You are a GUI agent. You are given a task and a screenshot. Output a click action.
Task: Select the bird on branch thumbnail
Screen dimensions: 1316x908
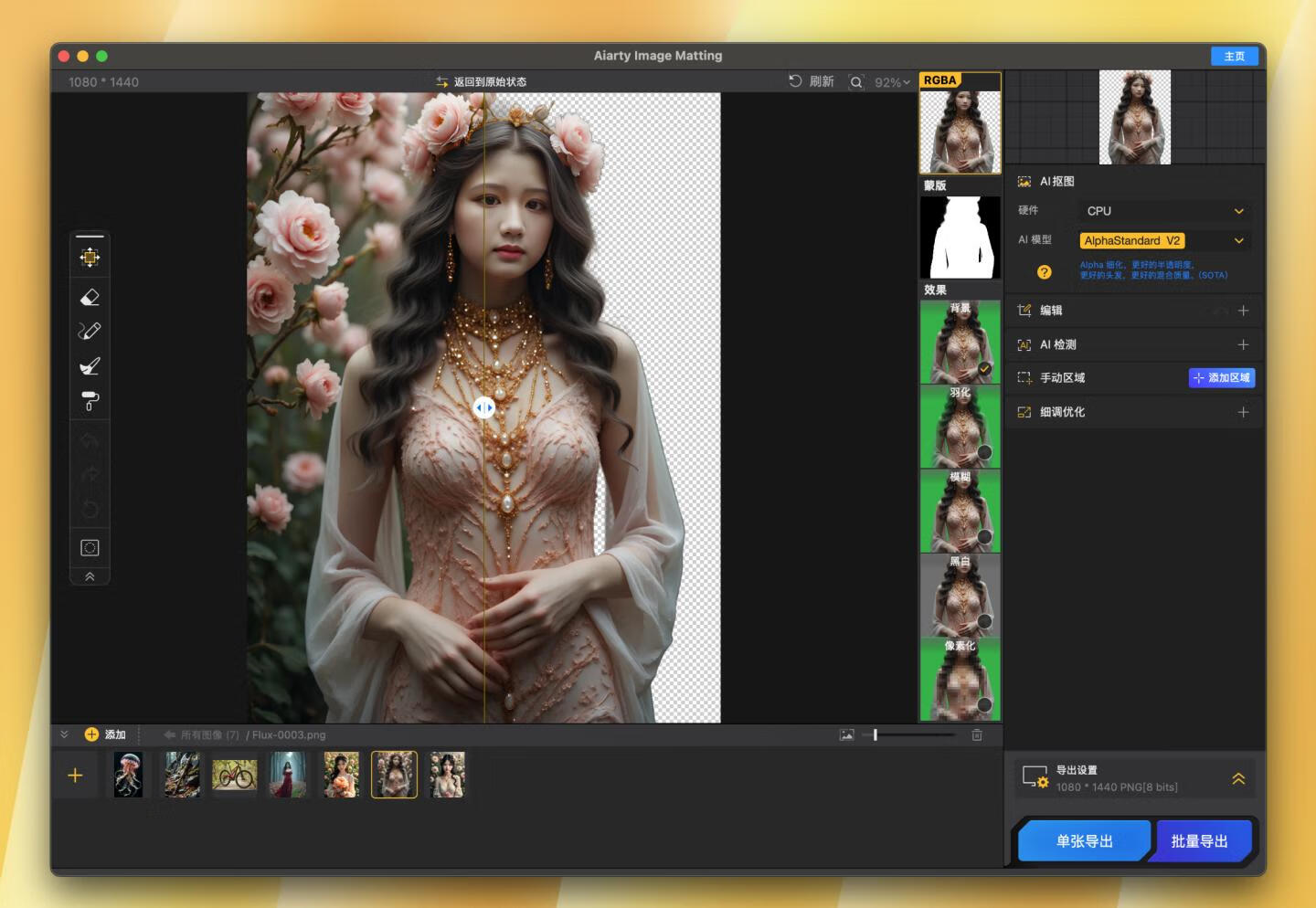pos(182,775)
